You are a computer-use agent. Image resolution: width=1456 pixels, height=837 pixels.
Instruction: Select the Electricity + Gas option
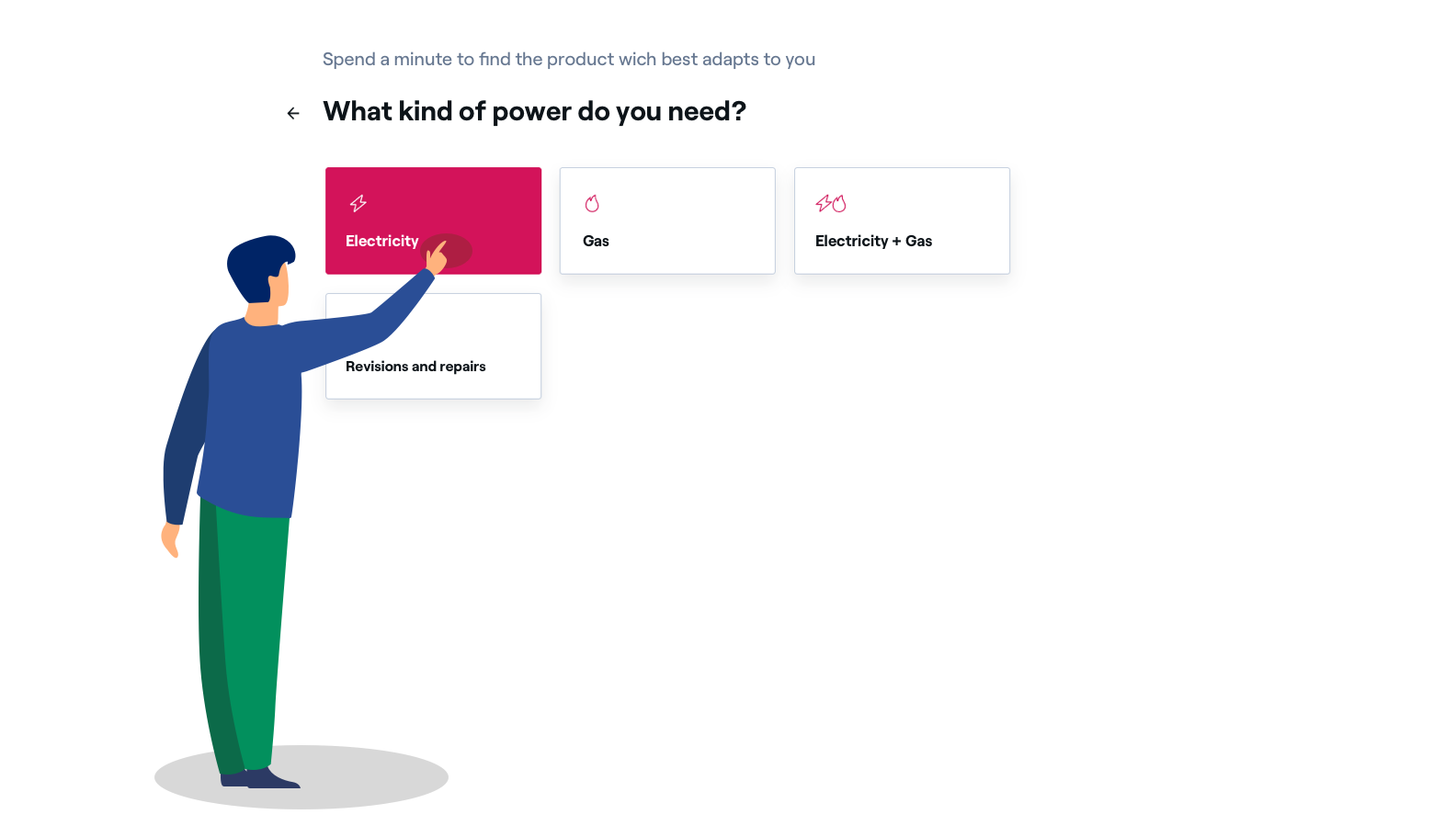(x=902, y=221)
